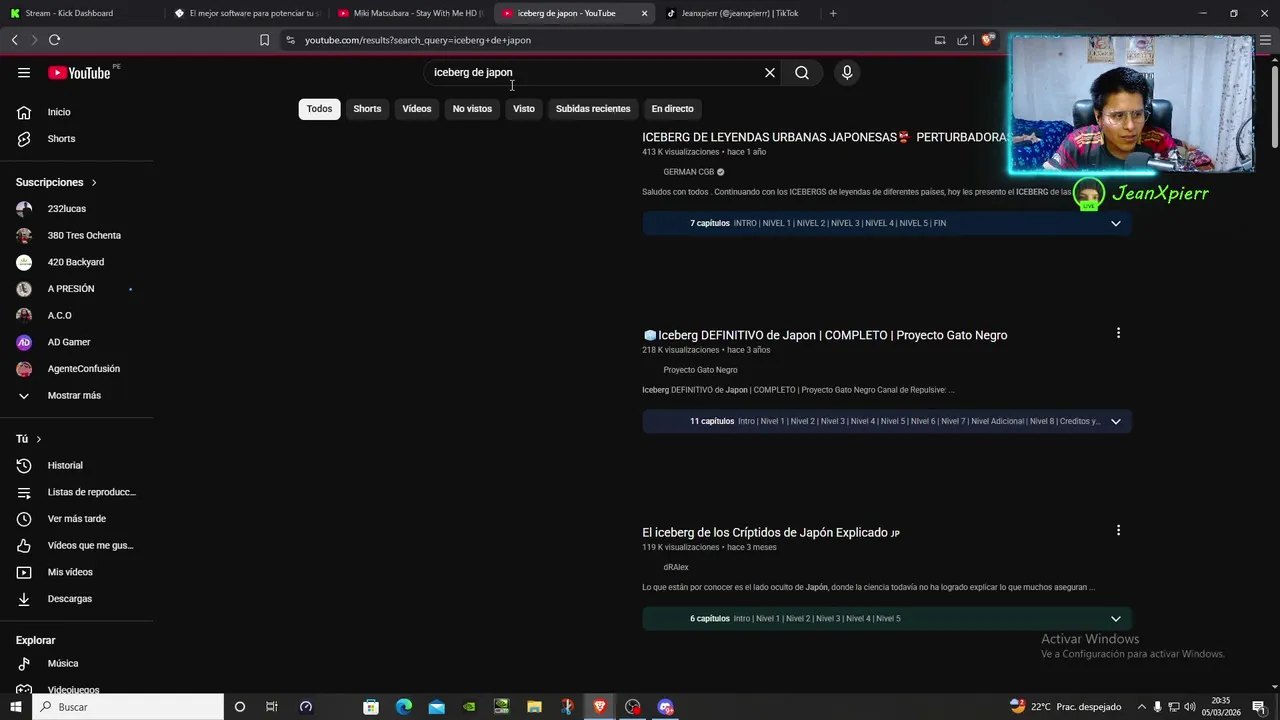Screen dimensions: 1280x720
Task: Expand the 11 capítulos chapter list
Action: (x=1116, y=421)
